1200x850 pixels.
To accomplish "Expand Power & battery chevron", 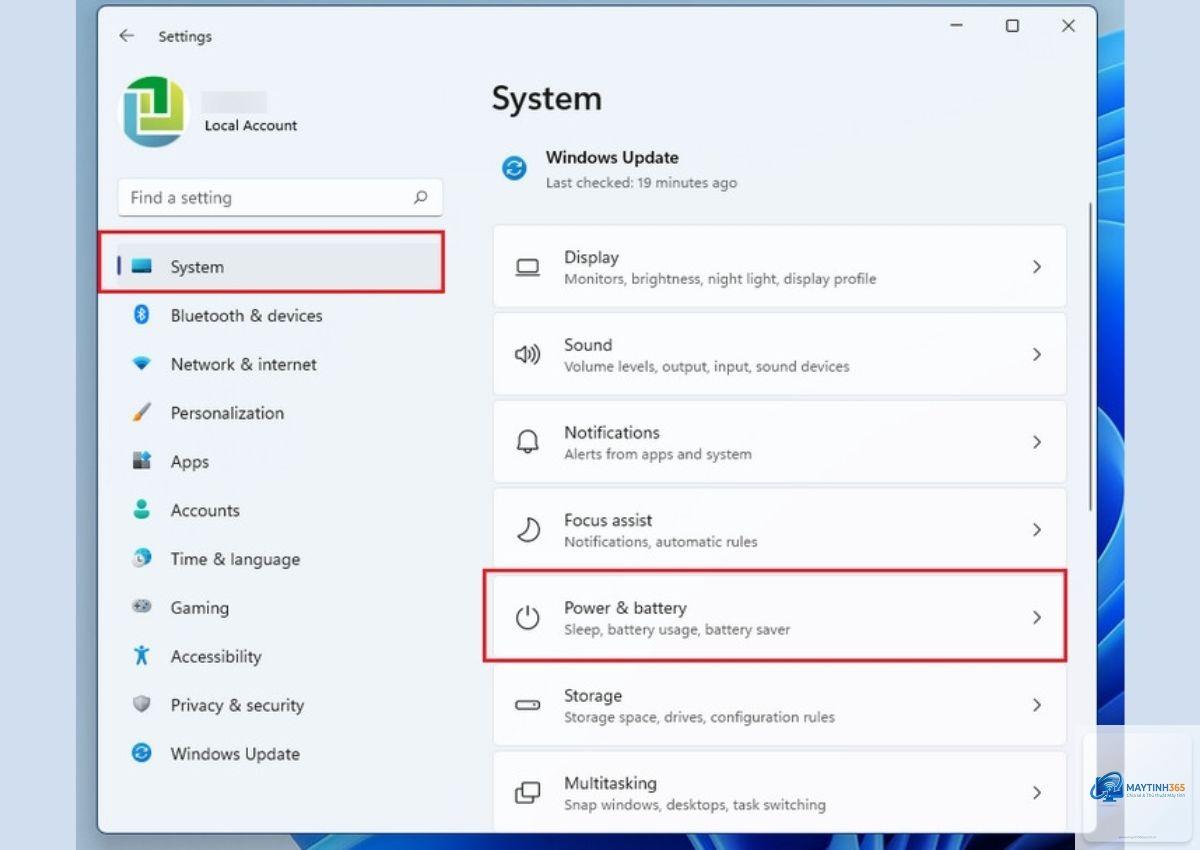I will pos(1037,617).
